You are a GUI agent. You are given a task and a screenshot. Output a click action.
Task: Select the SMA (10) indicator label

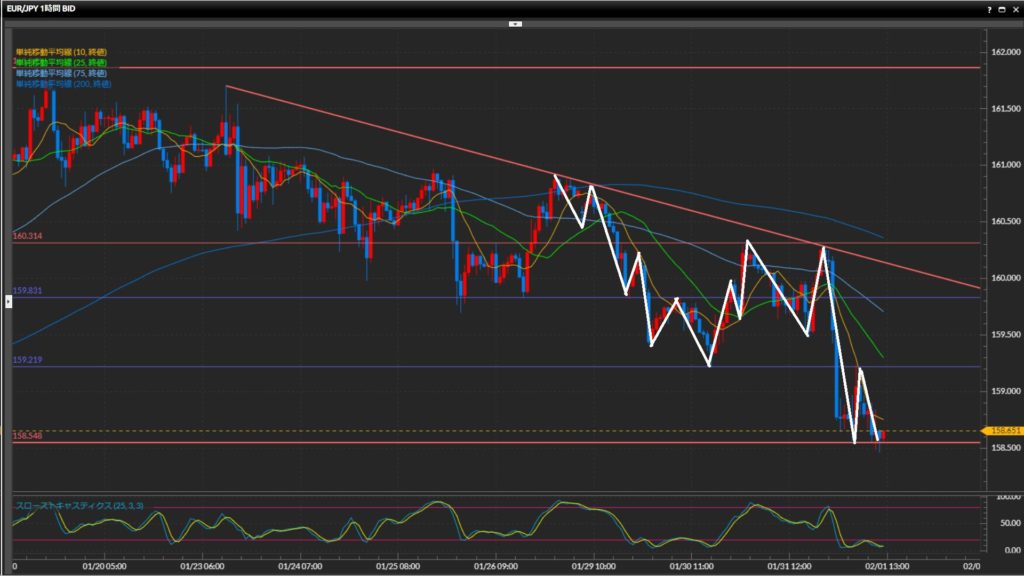coord(62,51)
